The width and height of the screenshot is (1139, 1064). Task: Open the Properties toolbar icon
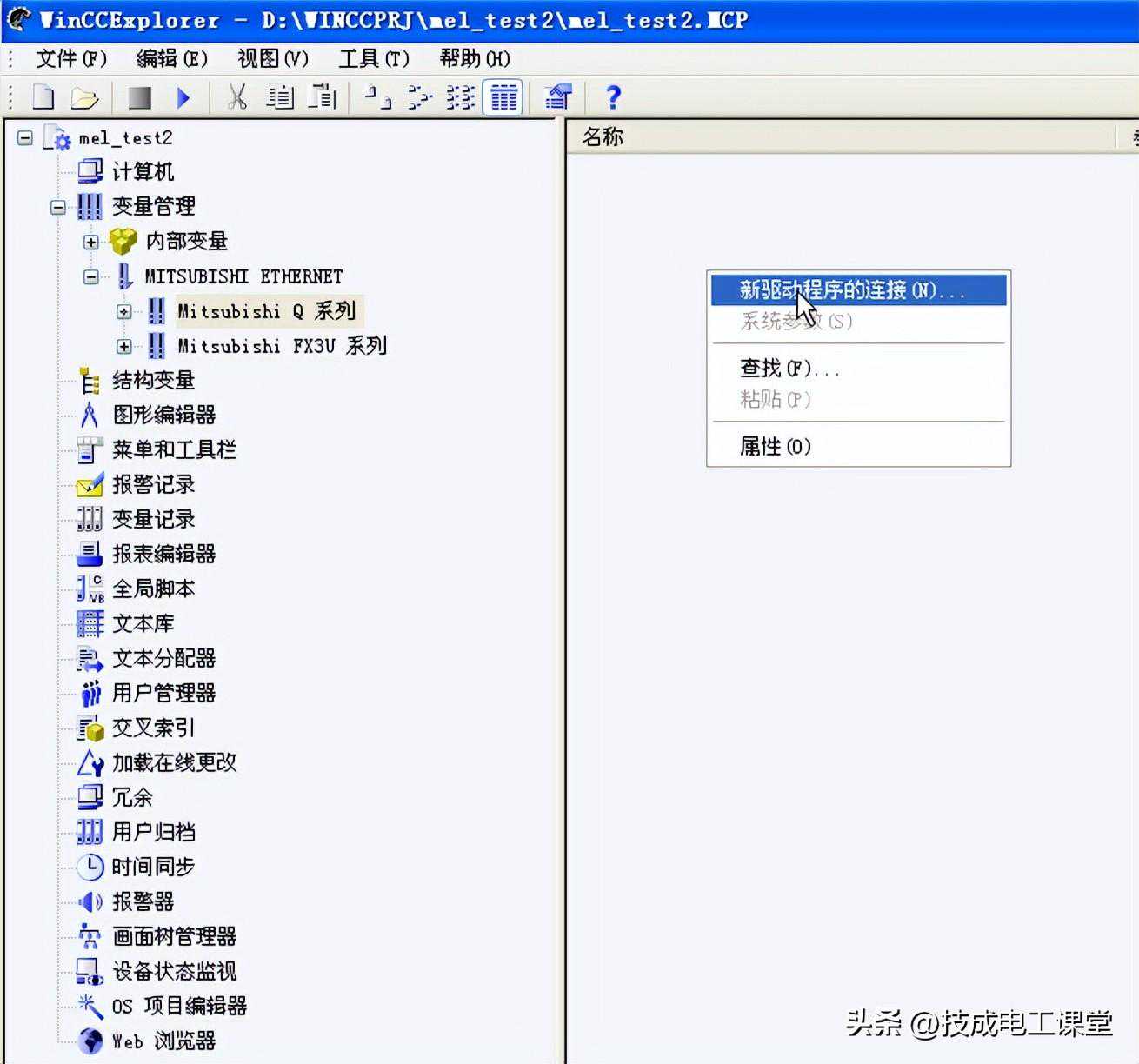[x=558, y=97]
